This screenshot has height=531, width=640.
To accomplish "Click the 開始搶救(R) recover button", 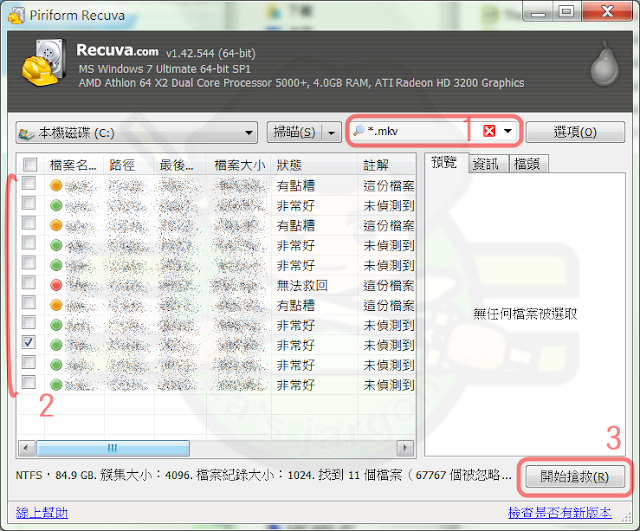I will 575,476.
